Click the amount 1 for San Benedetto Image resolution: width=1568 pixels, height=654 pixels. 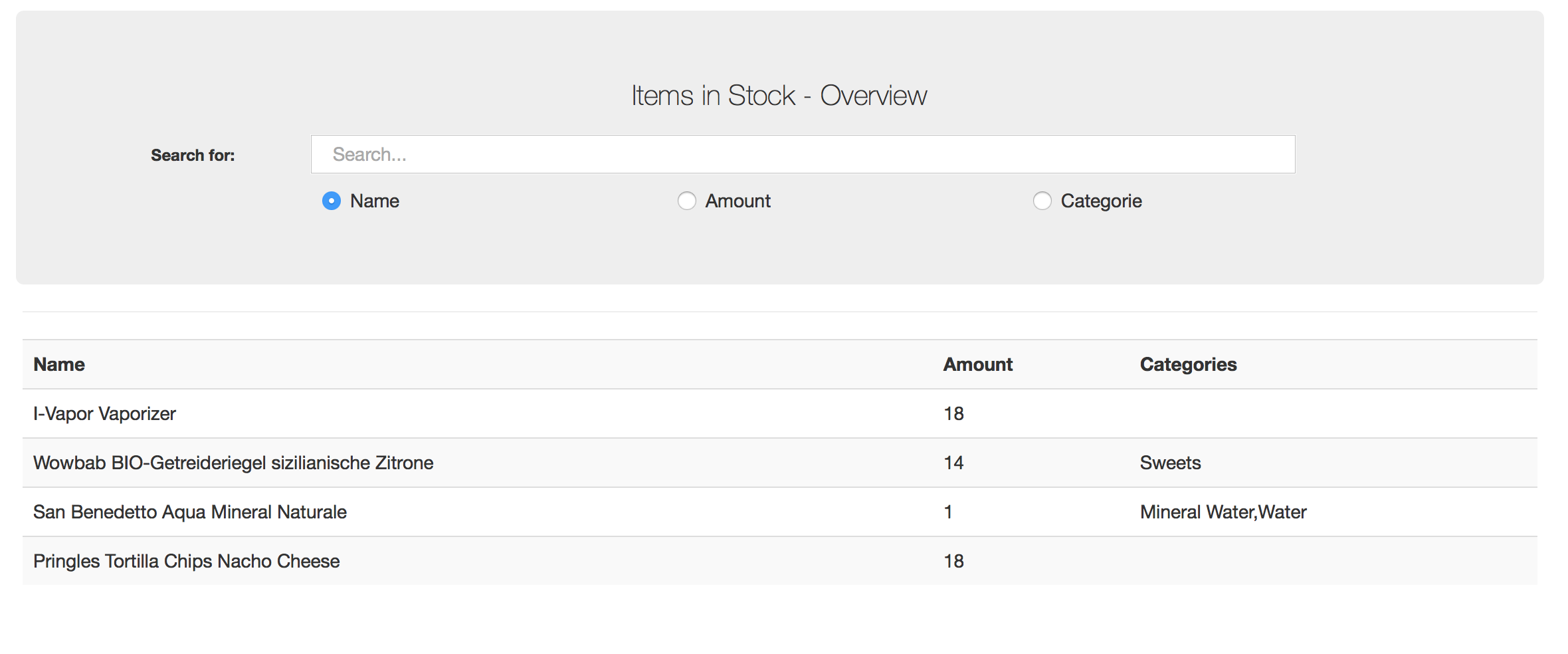[948, 512]
